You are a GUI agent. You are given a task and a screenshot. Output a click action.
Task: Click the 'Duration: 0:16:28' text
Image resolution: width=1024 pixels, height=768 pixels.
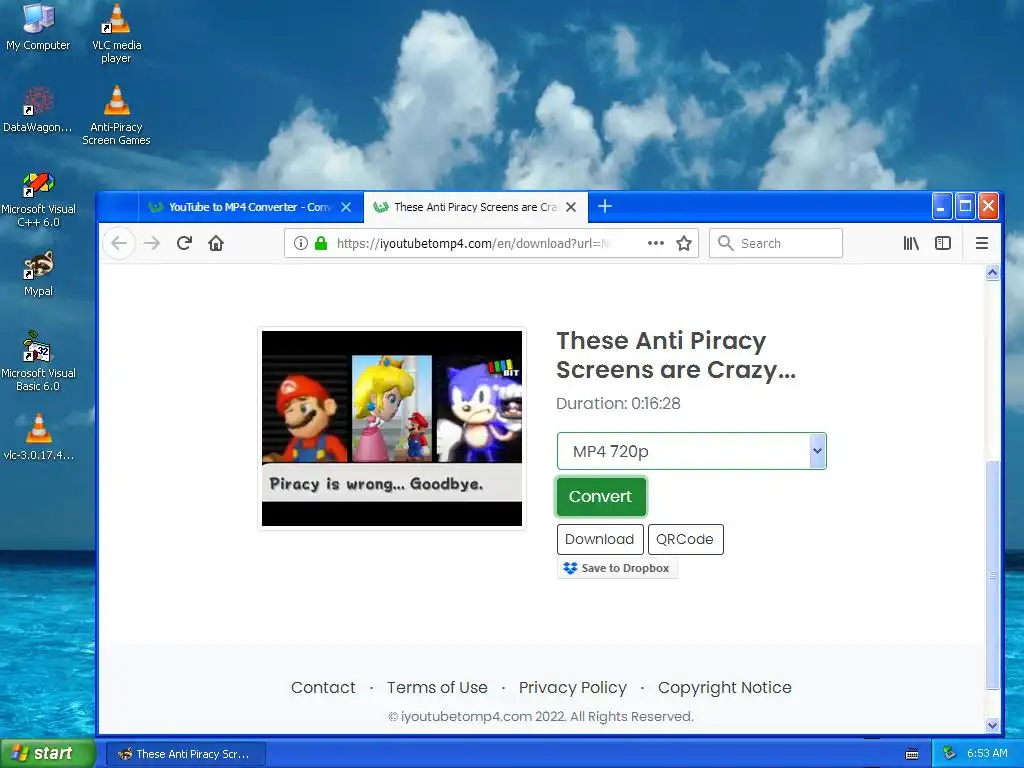click(618, 404)
